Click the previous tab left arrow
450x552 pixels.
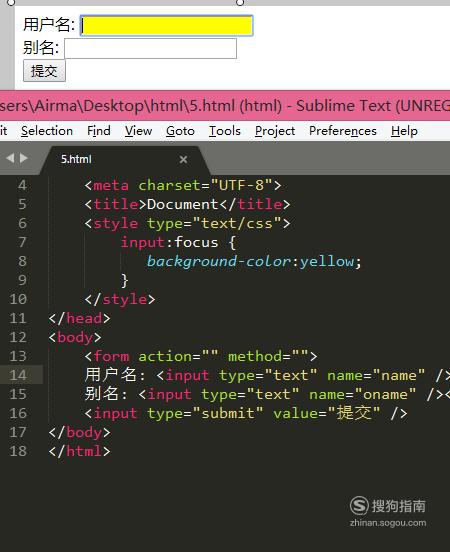[x=10, y=158]
